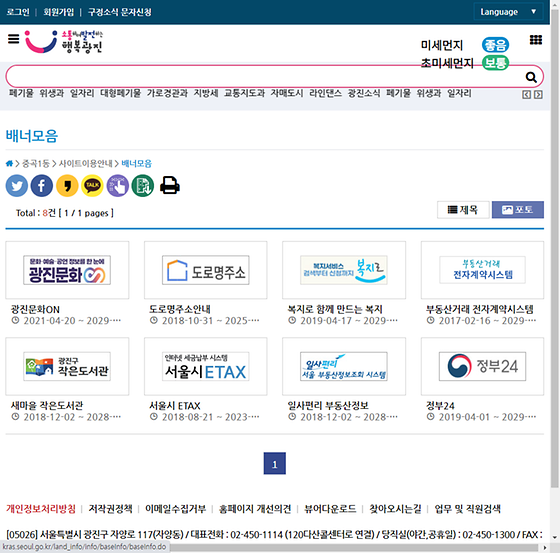Screen dimensions: 560x553
Task: Select the 라인댄스 keyword
Action: point(325,93)
